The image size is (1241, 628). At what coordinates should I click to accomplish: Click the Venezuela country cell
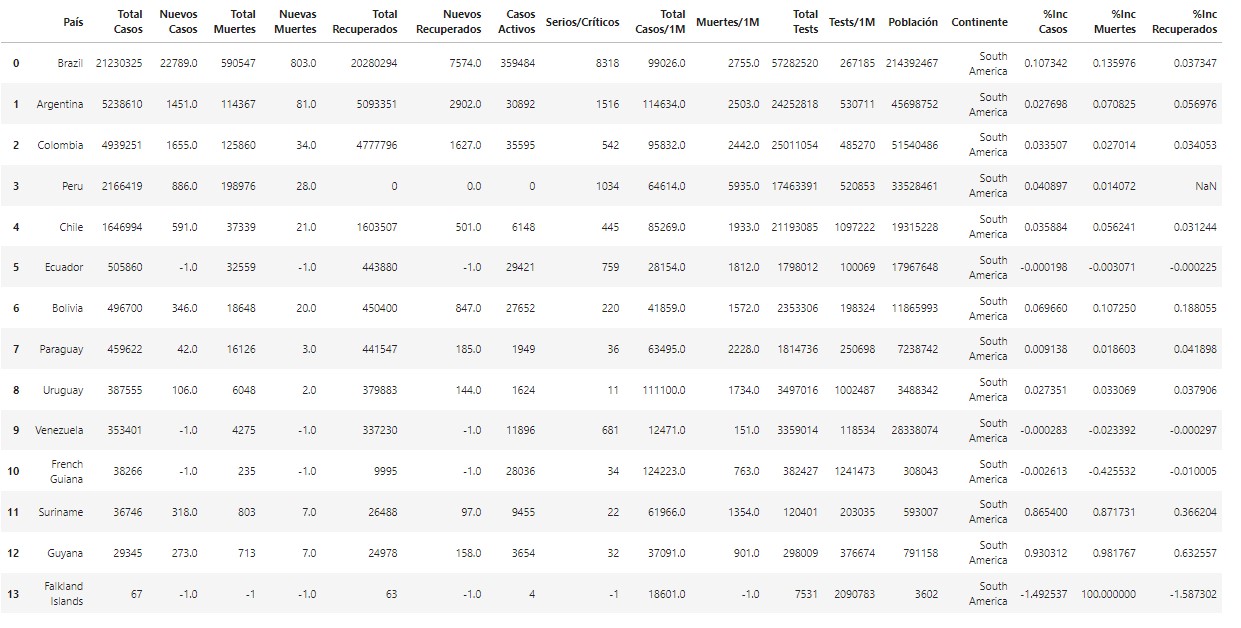60,430
